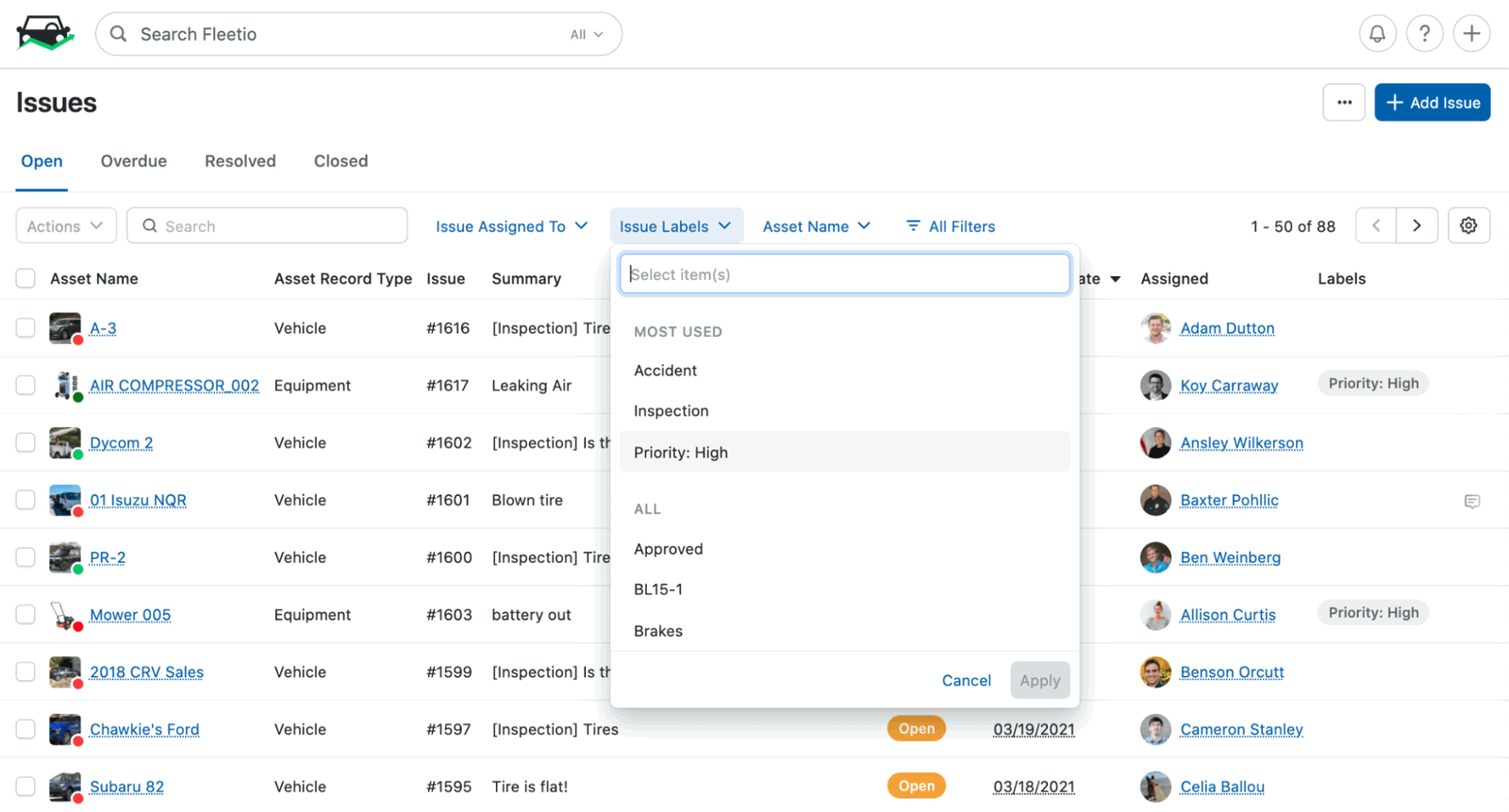Switch to the Closed tab
The image size is (1509, 812).
340,161
